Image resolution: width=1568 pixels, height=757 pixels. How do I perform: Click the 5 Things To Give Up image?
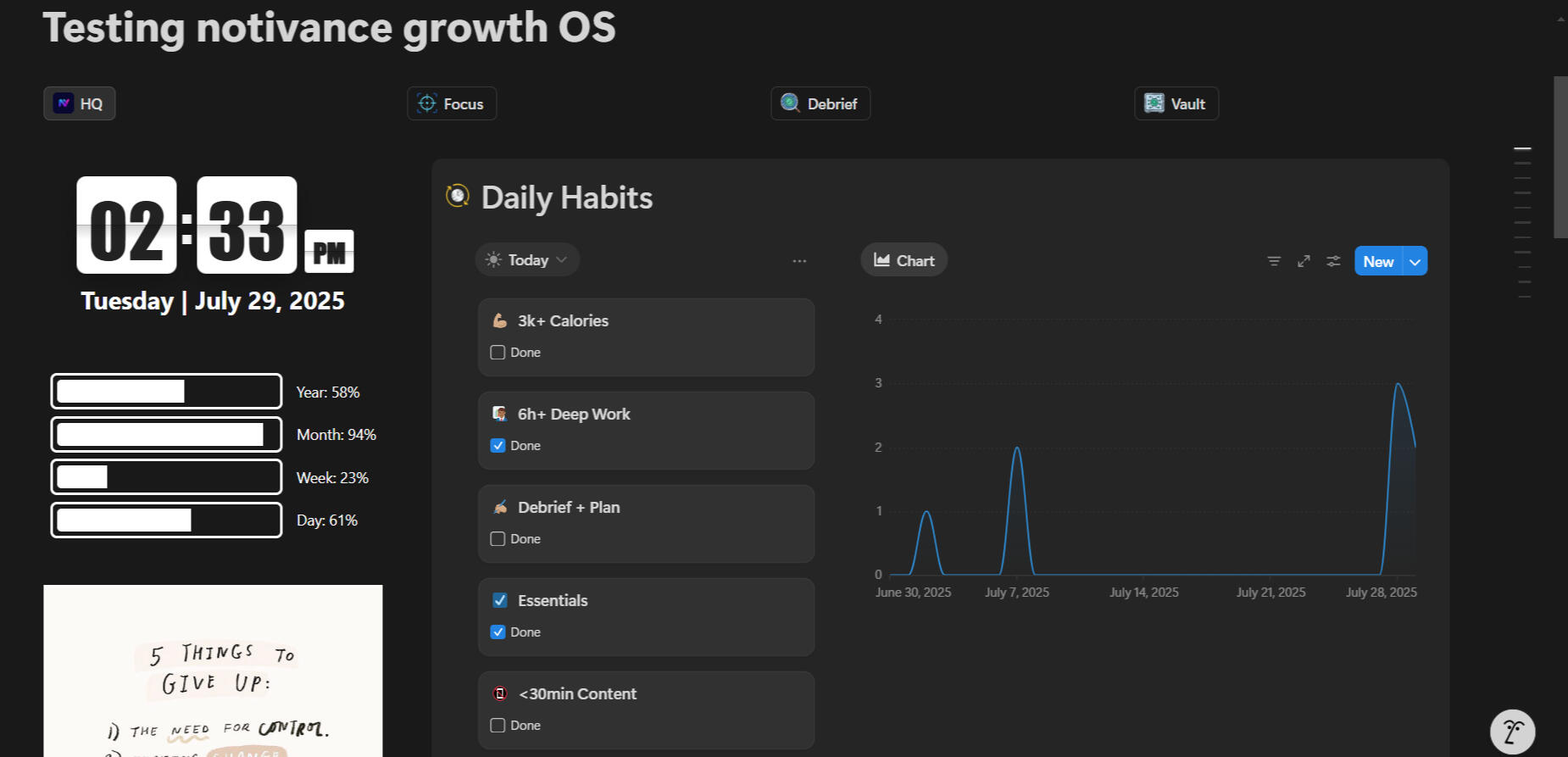coord(213,670)
